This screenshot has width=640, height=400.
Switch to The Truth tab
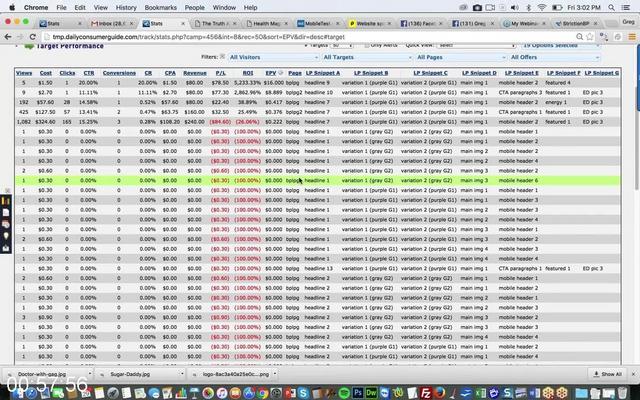click(214, 24)
